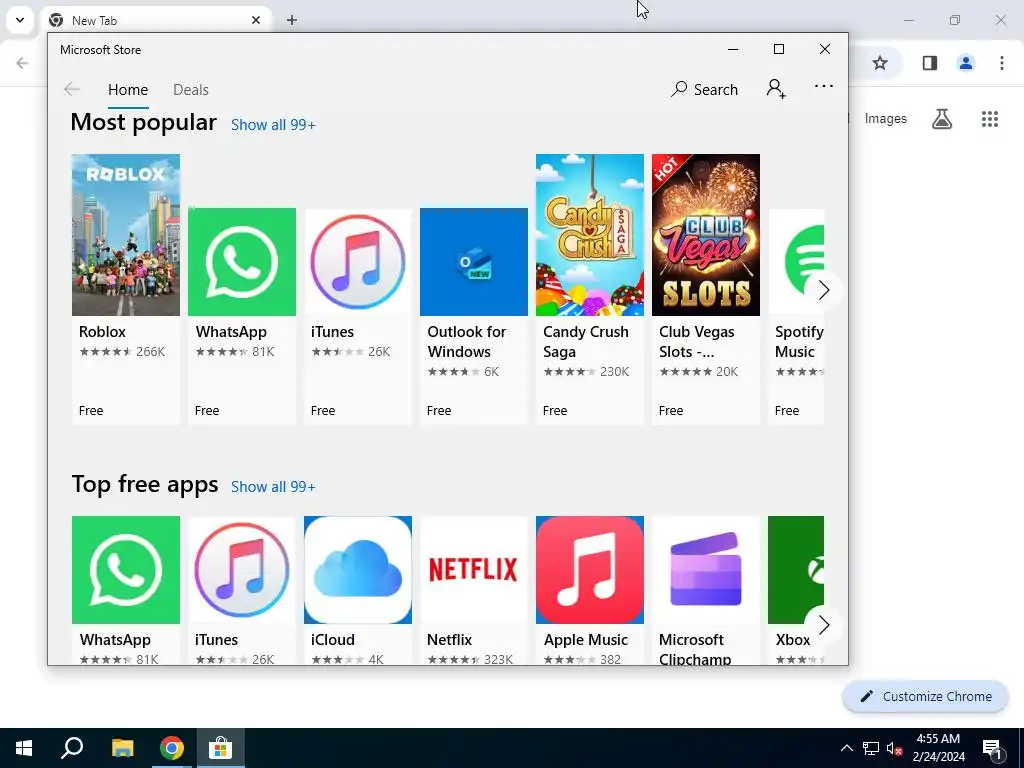Click the Customize Chrome button

925,696
